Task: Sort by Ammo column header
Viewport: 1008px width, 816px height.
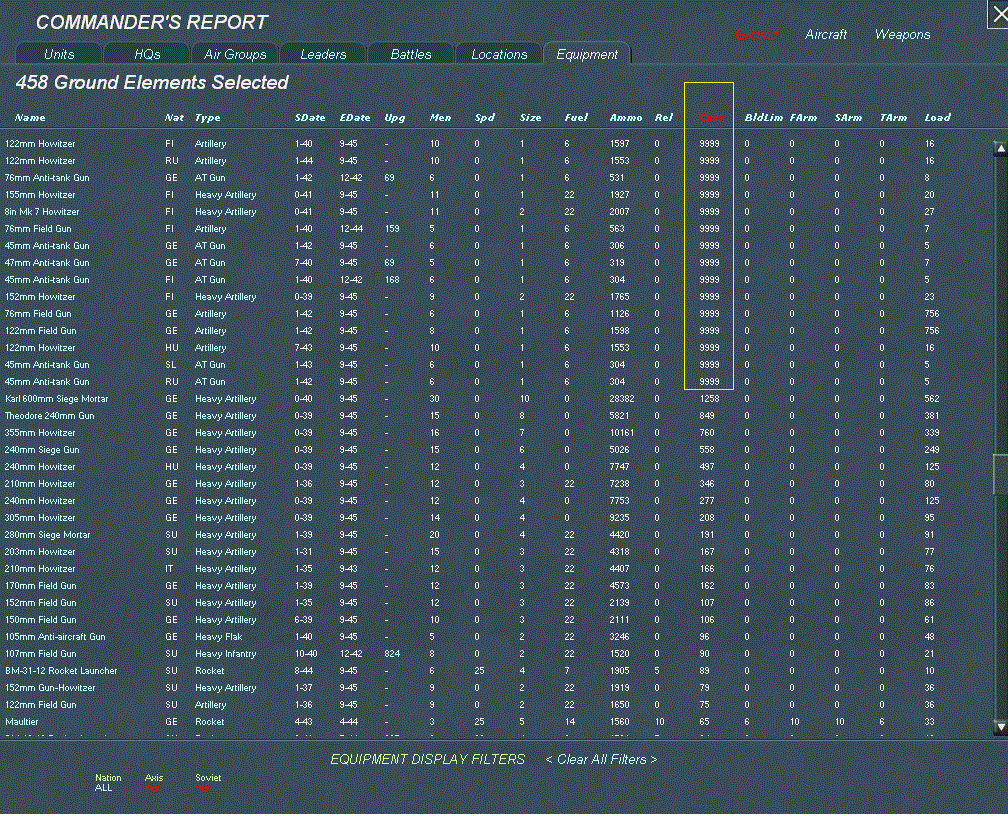Action: (626, 118)
